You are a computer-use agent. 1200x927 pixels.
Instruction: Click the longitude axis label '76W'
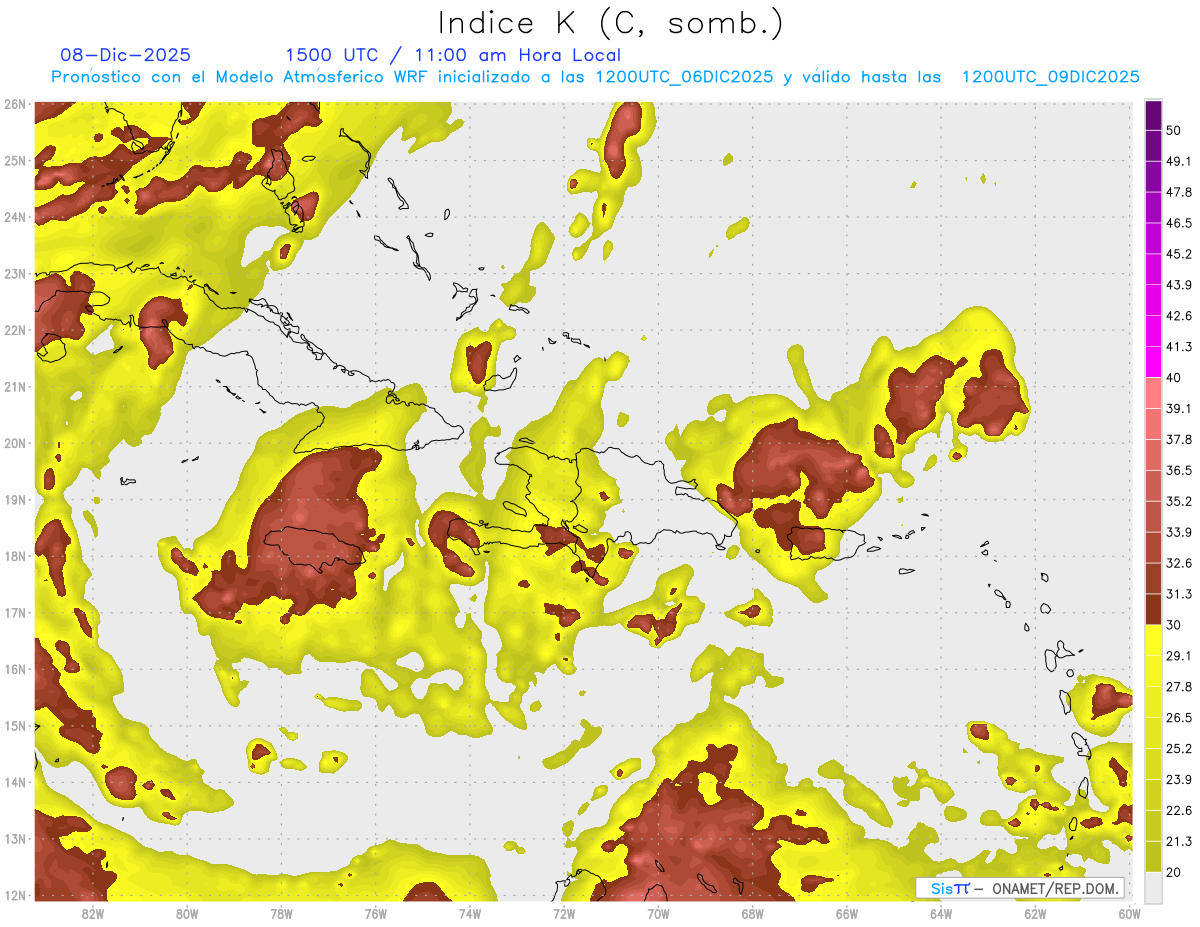(375, 914)
